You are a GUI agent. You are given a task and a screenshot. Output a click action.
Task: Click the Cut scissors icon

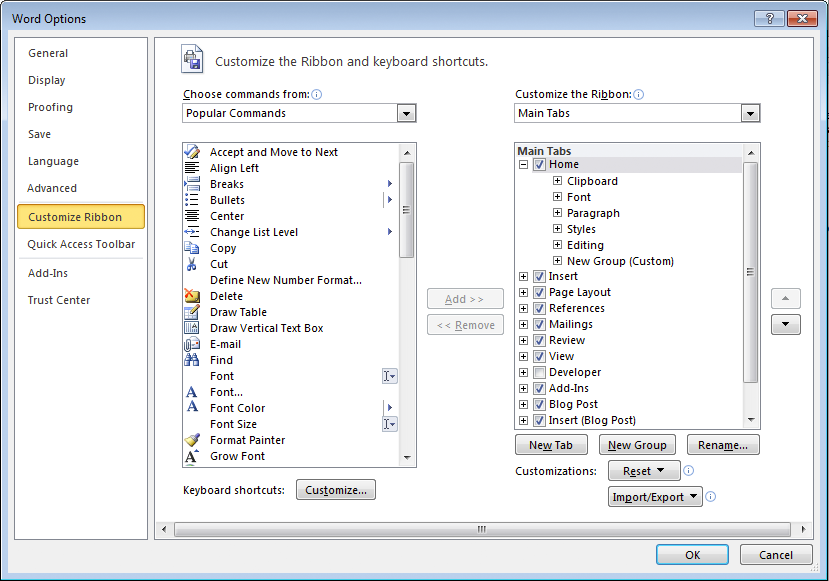pyautogui.click(x=192, y=263)
